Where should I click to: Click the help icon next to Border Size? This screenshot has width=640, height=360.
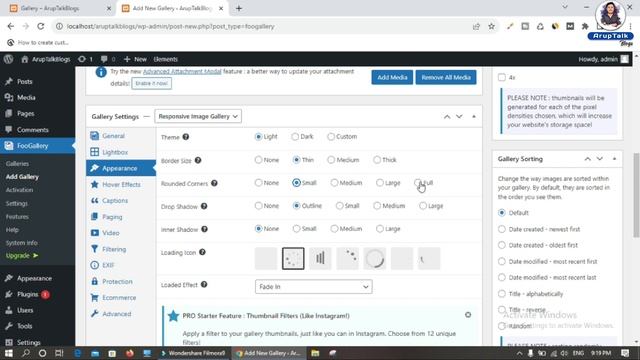click(x=198, y=160)
